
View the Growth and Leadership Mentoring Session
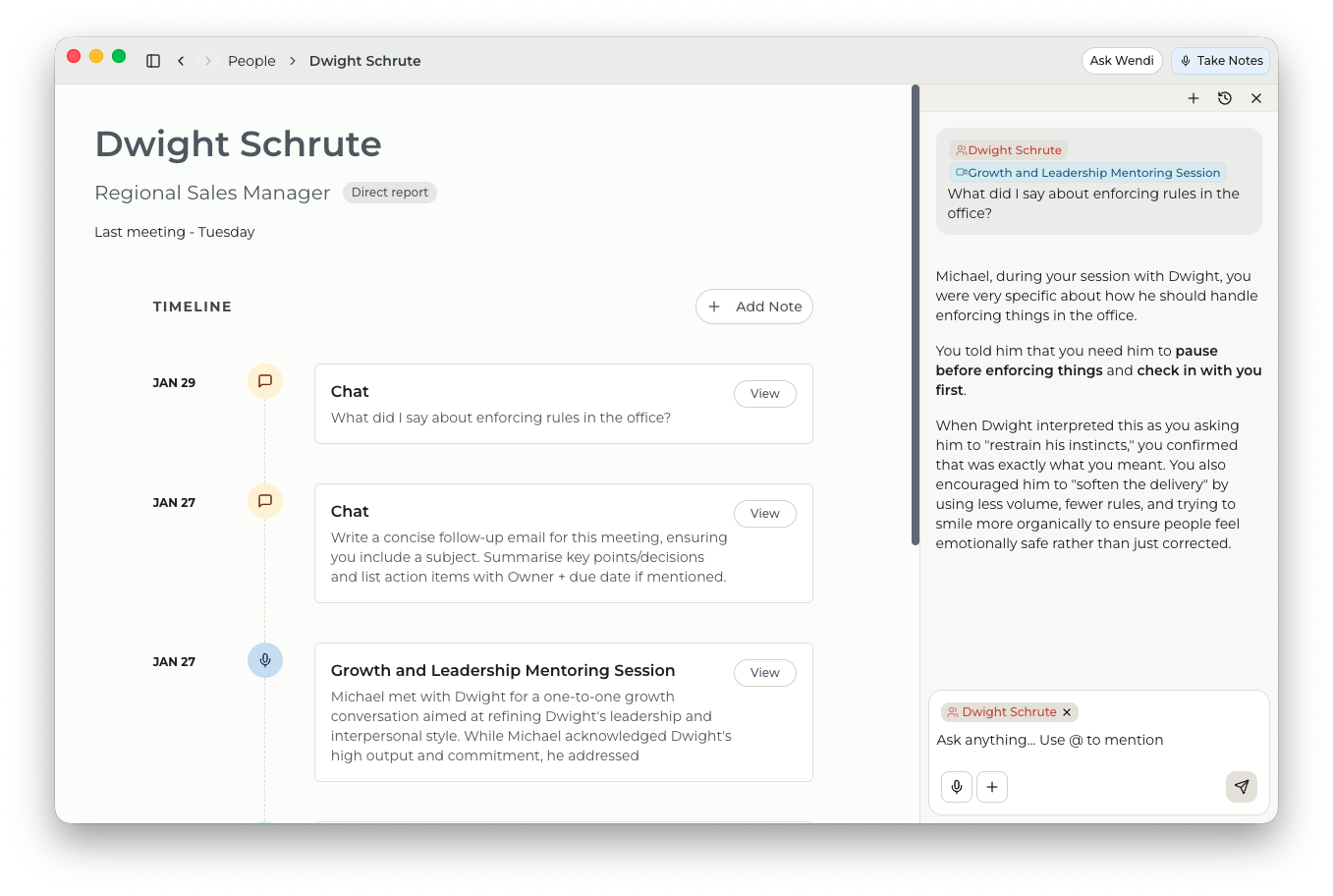pyautogui.click(x=764, y=672)
